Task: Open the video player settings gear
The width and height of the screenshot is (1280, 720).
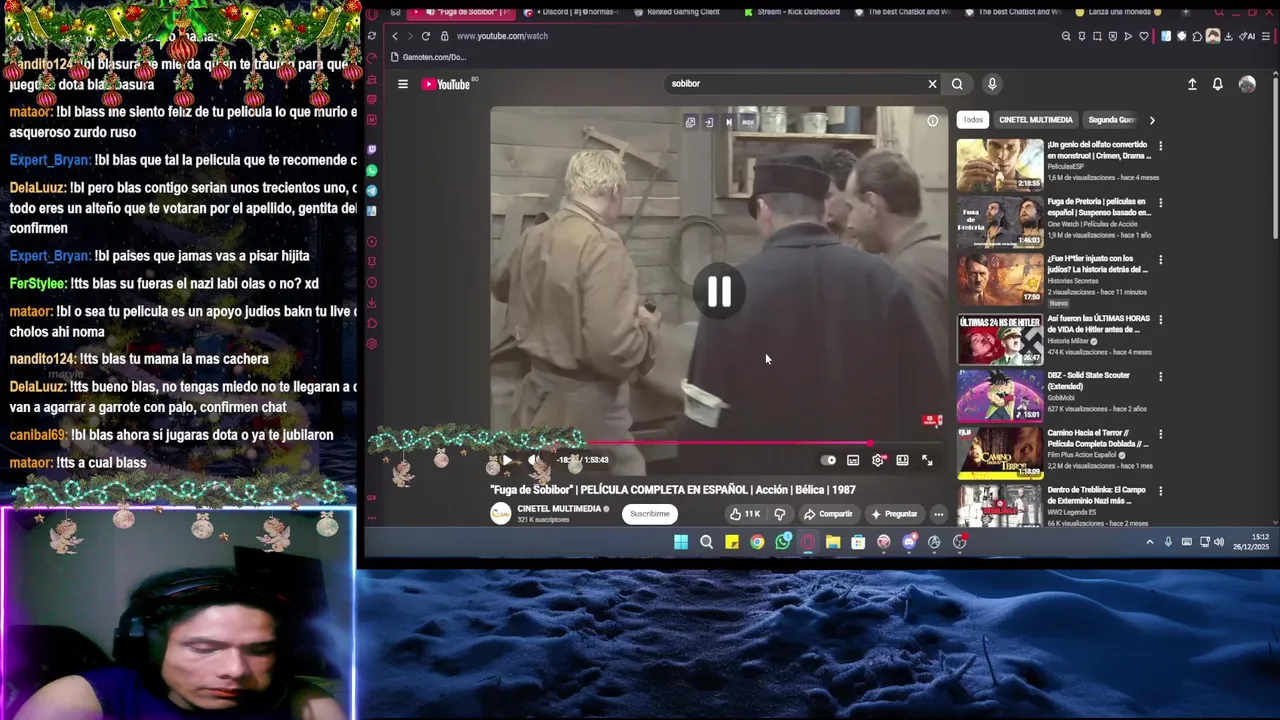Action: coord(878,460)
